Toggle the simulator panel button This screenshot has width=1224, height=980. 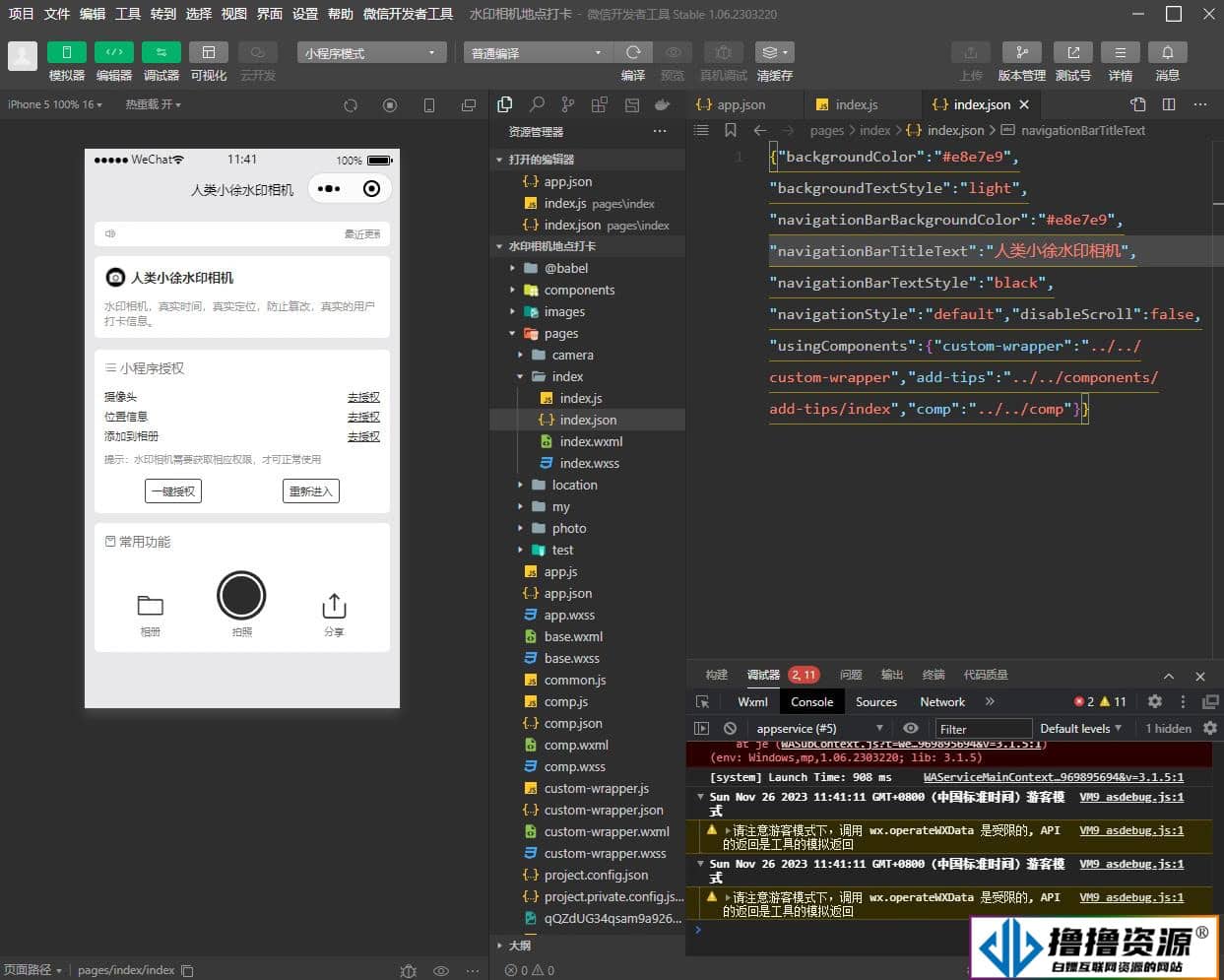(67, 52)
